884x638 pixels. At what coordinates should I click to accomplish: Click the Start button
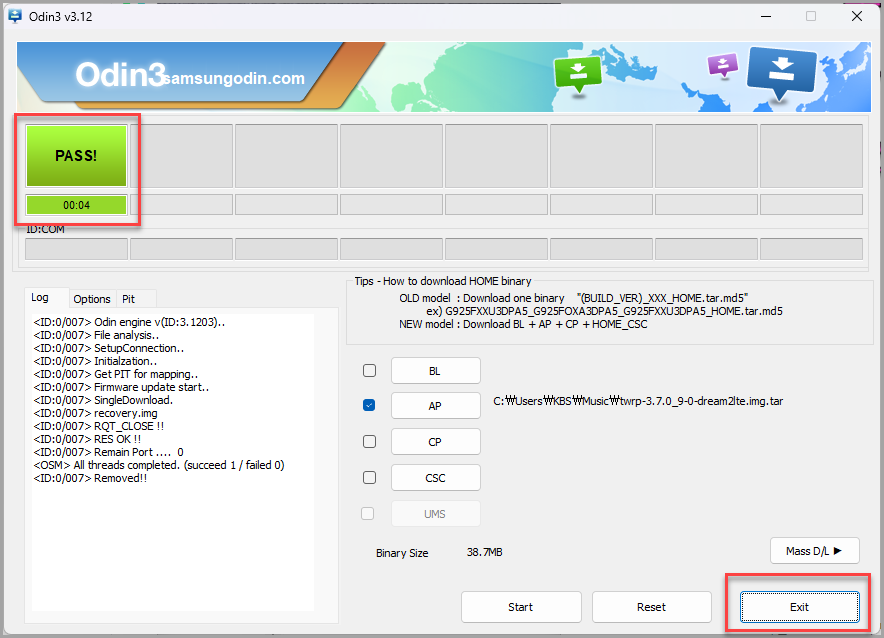coord(521,607)
